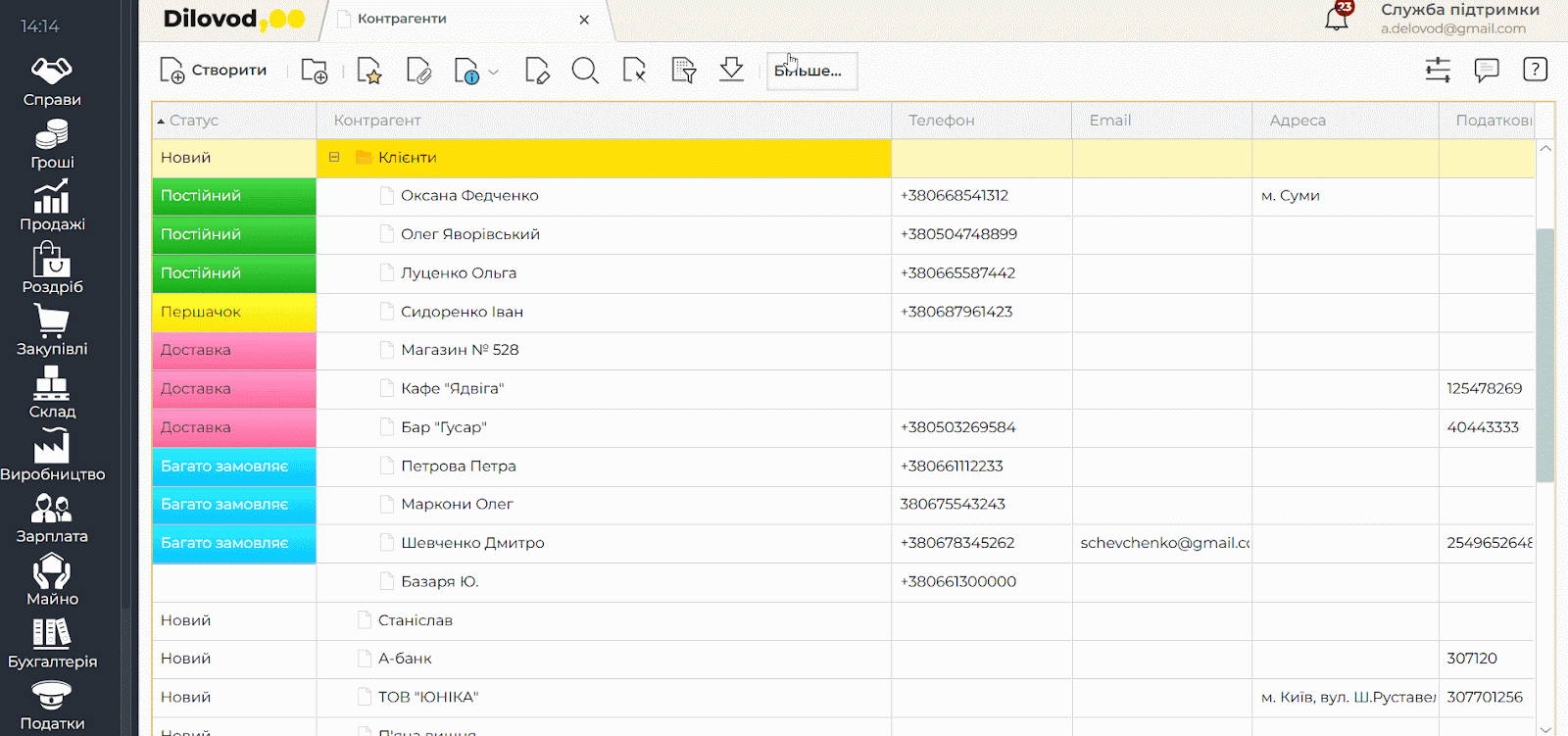The height and width of the screenshot is (736, 1568).
Task: Sort by the Статус column header
Action: click(194, 120)
